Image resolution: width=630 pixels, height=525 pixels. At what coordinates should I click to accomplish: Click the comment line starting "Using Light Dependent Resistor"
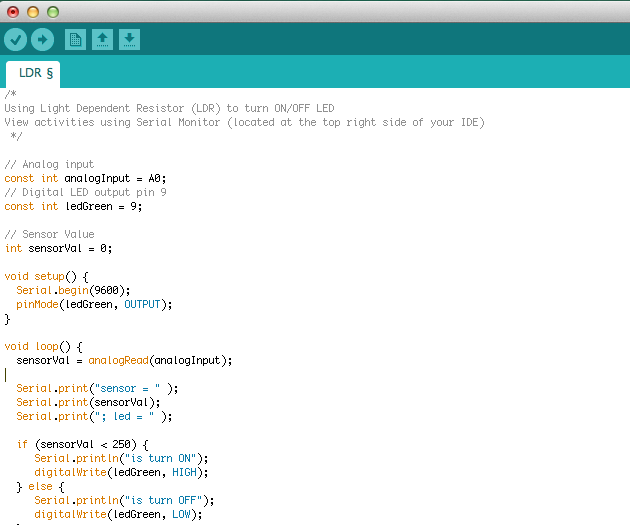coord(169,108)
